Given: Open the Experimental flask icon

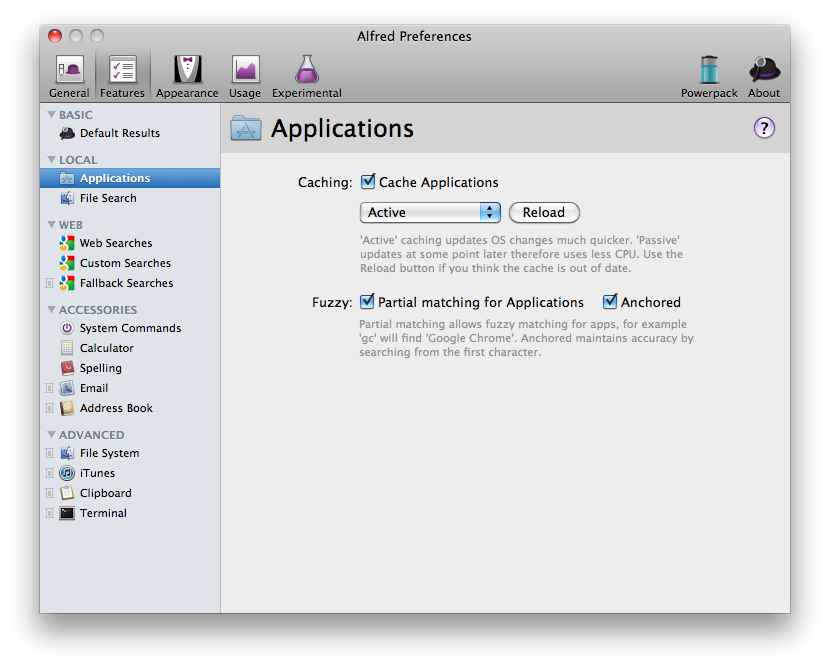Looking at the screenshot, I should tap(307, 69).
